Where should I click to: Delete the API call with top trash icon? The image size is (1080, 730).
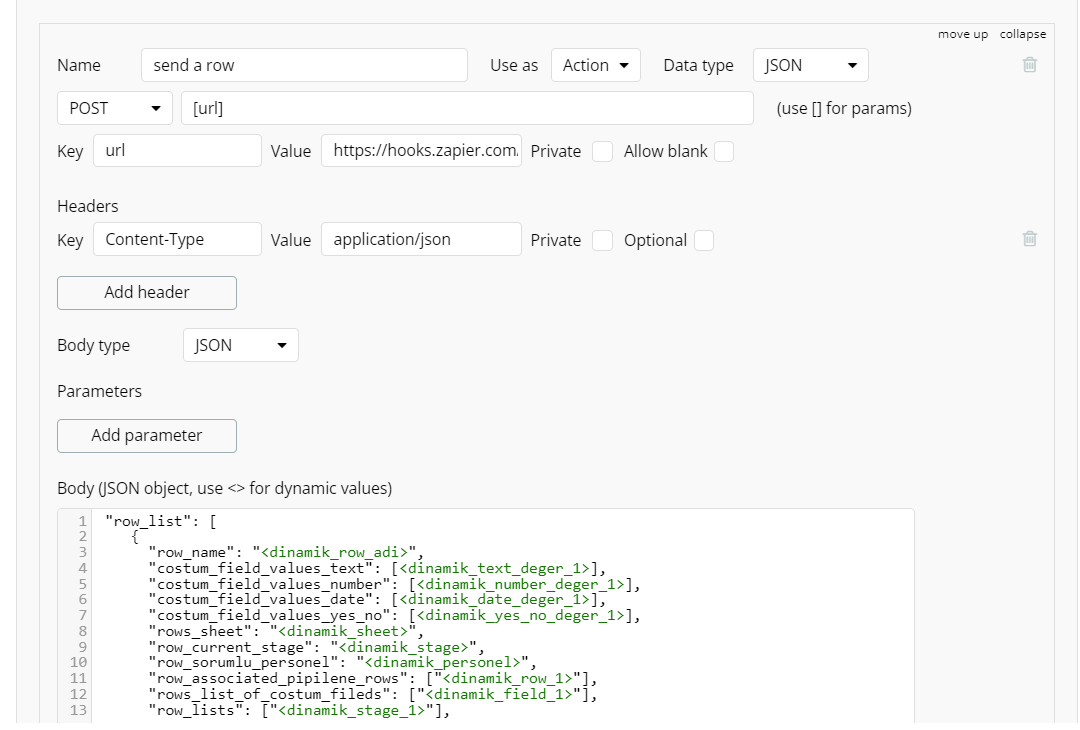click(1029, 65)
